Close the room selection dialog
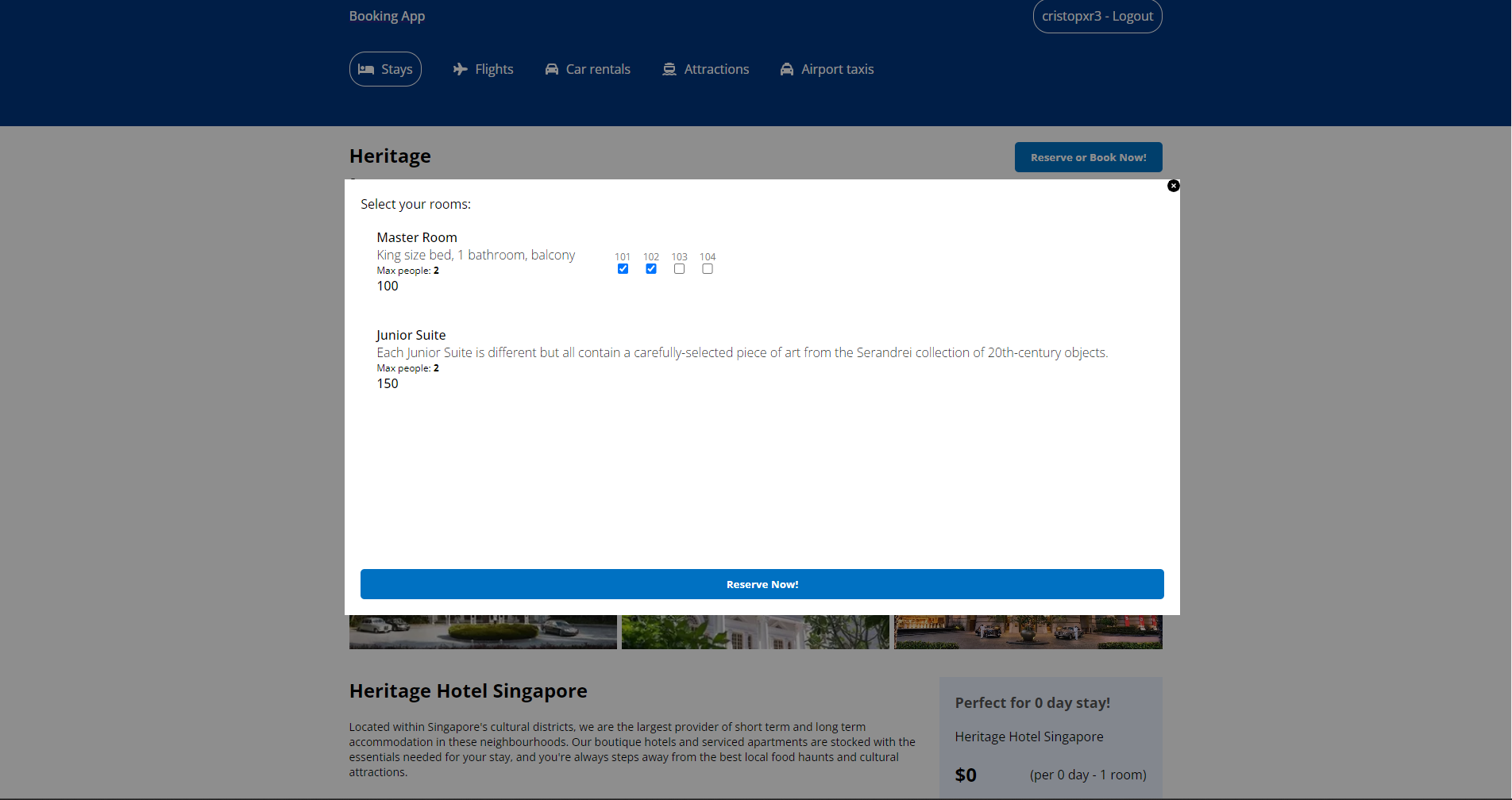Image resolution: width=1512 pixels, height=800 pixels. [1173, 185]
